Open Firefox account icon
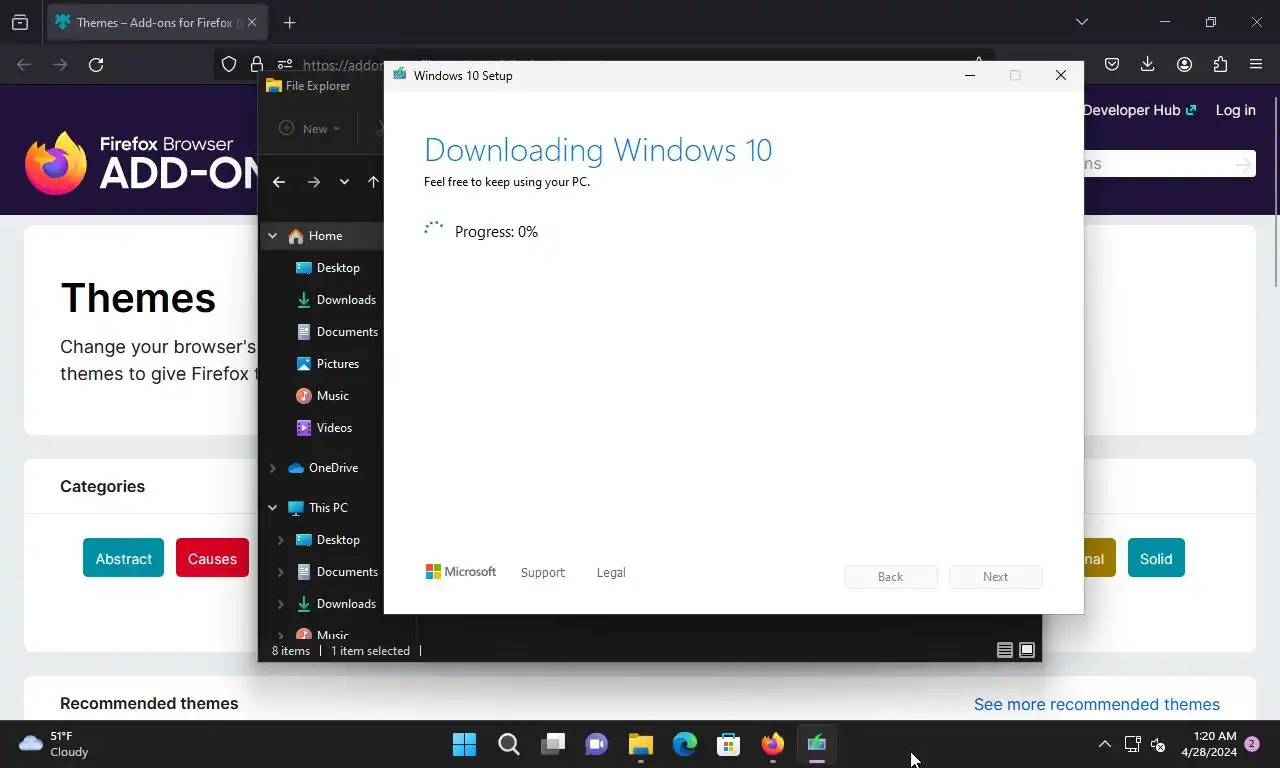This screenshot has width=1280, height=768. coord(1184,65)
